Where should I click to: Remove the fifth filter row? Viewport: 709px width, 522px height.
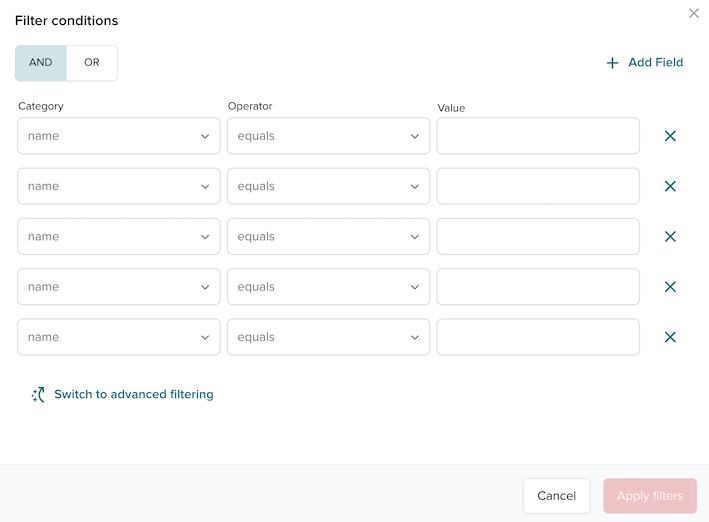coord(670,337)
